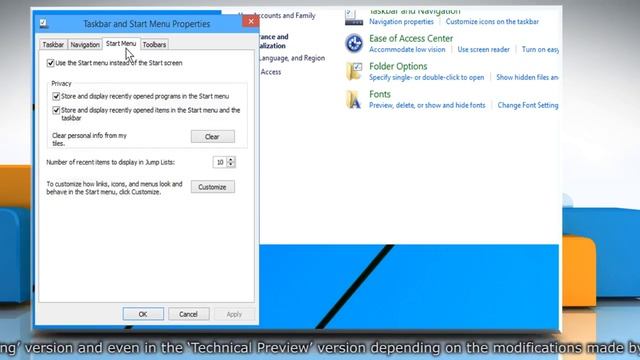Click the Use screen reader link

483,49
